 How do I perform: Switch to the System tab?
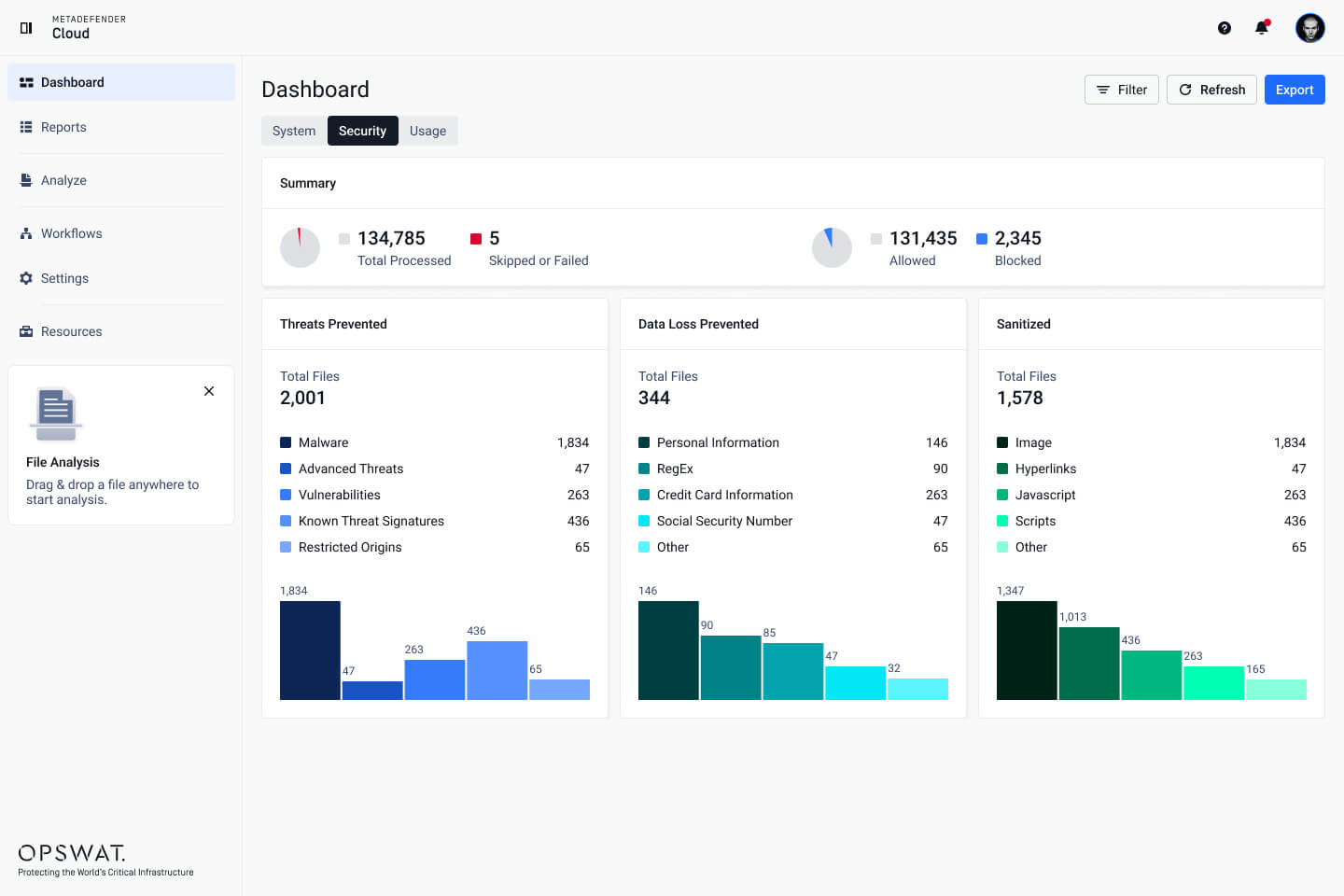tap(294, 131)
